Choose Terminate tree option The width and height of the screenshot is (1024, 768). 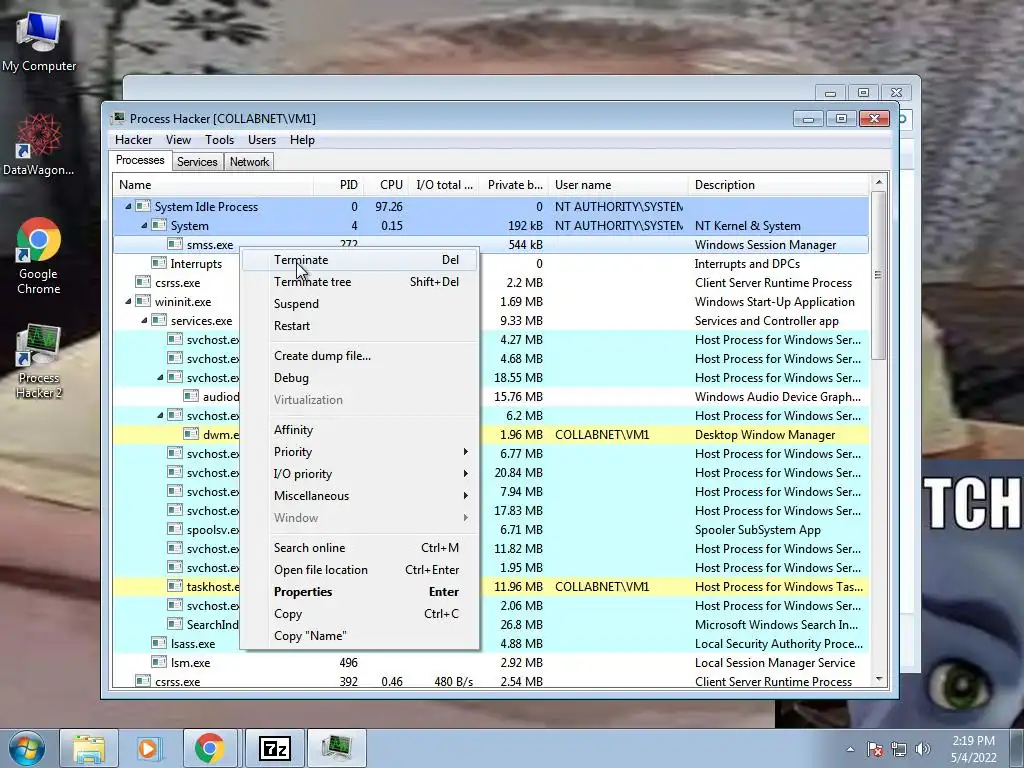pos(360,281)
